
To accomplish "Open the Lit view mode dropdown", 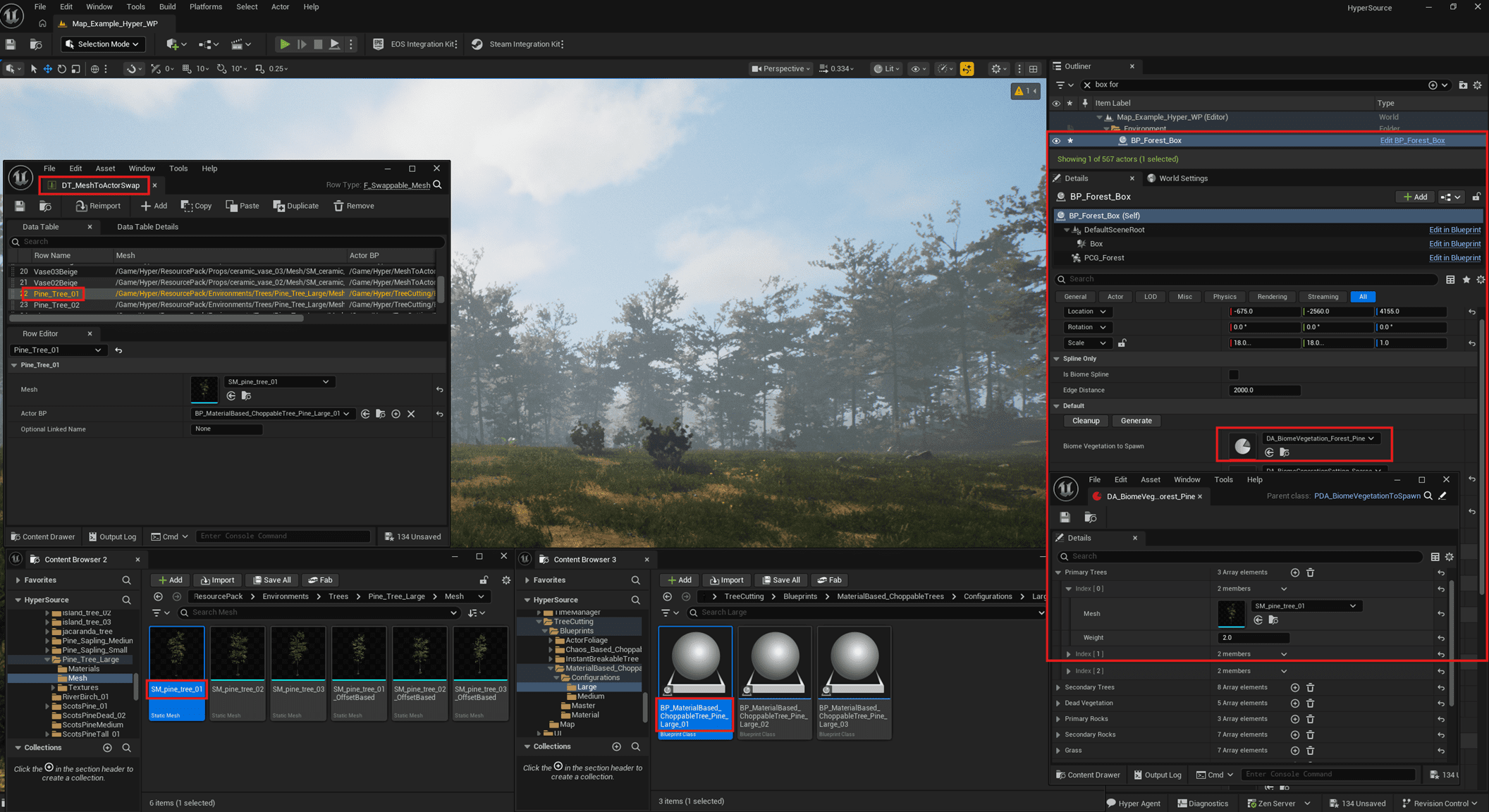I will point(886,68).
